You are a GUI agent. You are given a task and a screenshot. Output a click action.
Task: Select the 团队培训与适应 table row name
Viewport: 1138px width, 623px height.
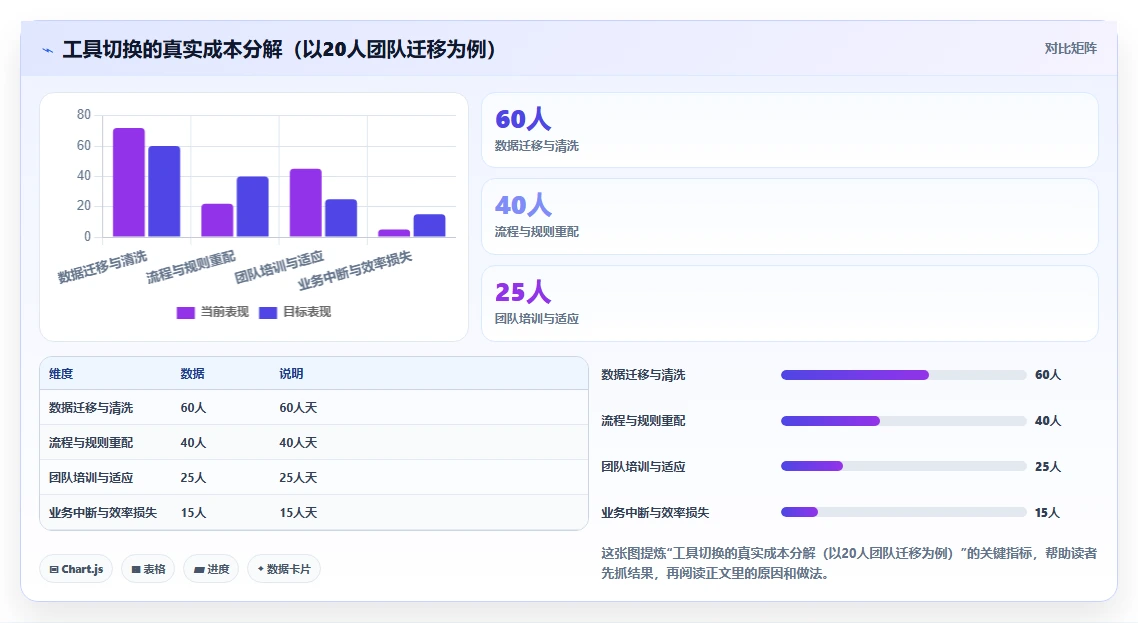pos(91,478)
